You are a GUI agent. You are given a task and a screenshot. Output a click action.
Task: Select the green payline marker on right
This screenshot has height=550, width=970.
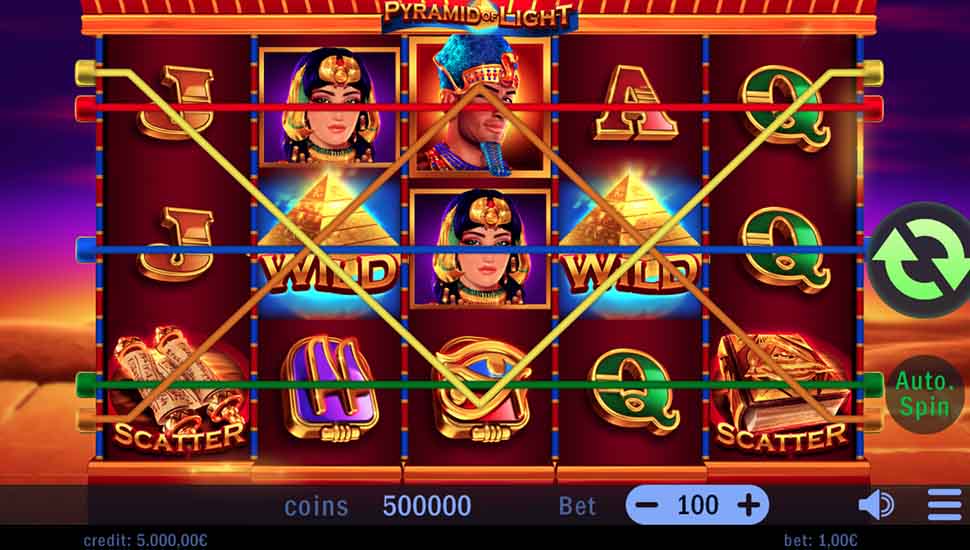click(x=873, y=384)
